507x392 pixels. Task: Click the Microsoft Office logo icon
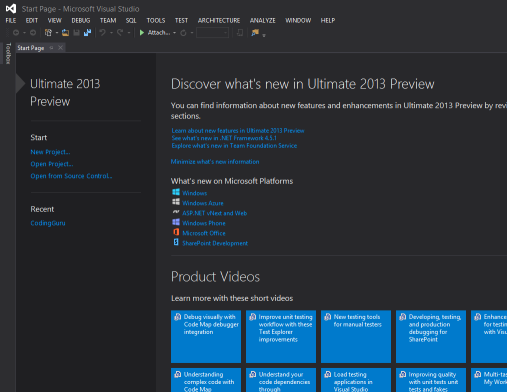tap(176, 232)
